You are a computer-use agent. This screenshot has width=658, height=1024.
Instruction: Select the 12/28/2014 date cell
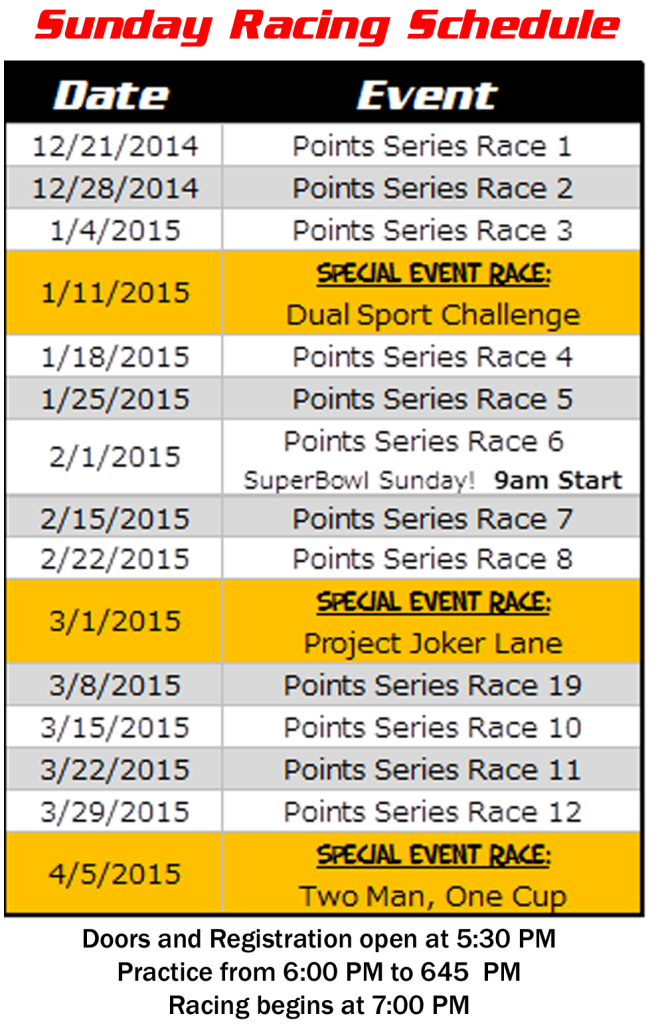tap(115, 188)
